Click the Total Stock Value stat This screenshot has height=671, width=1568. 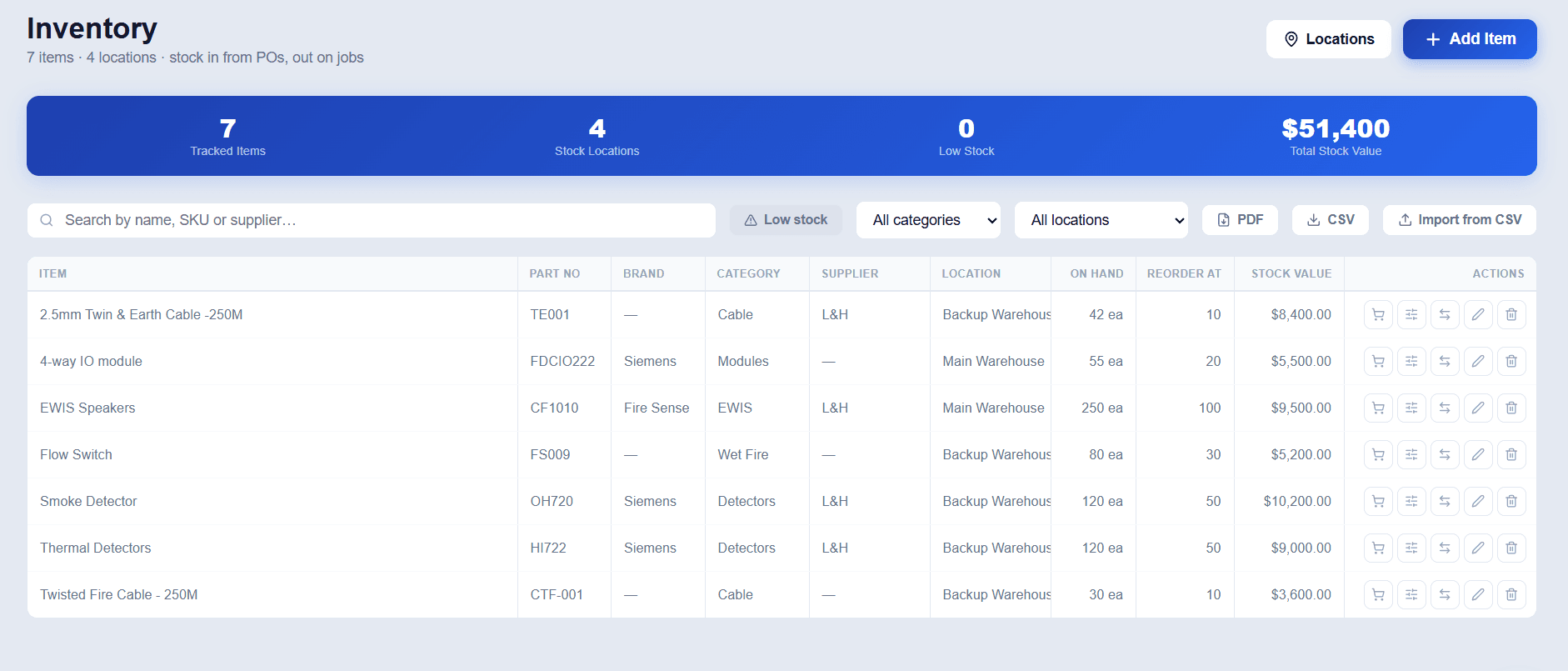coord(1336,136)
